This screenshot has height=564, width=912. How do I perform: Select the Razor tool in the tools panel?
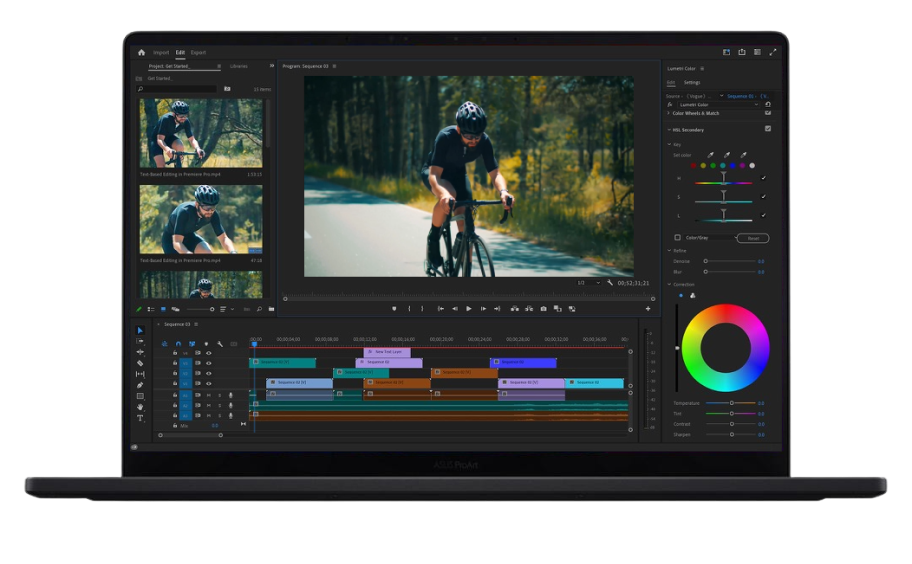(140, 363)
